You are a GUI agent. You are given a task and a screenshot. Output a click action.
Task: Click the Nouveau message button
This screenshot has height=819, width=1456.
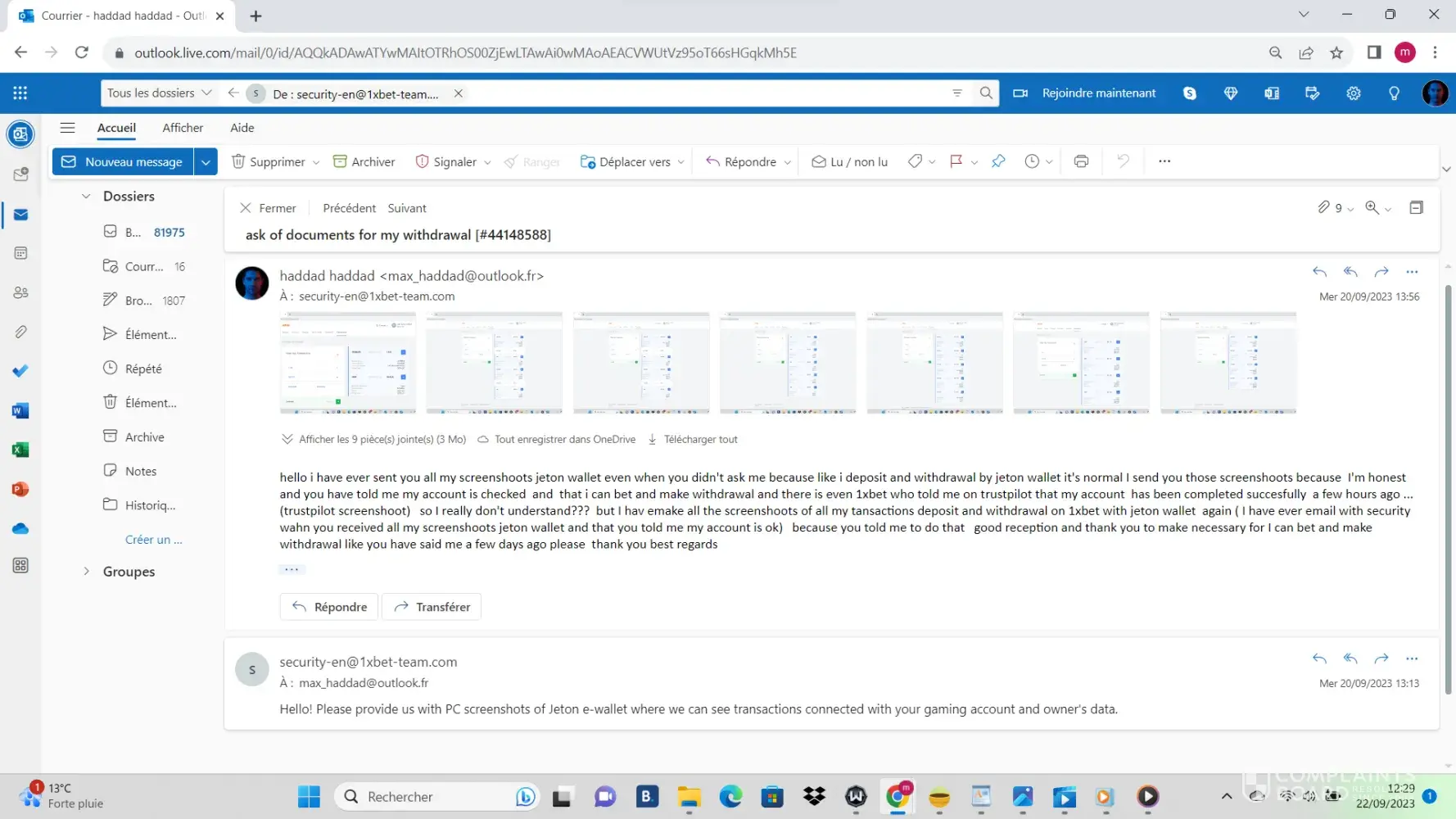(124, 161)
